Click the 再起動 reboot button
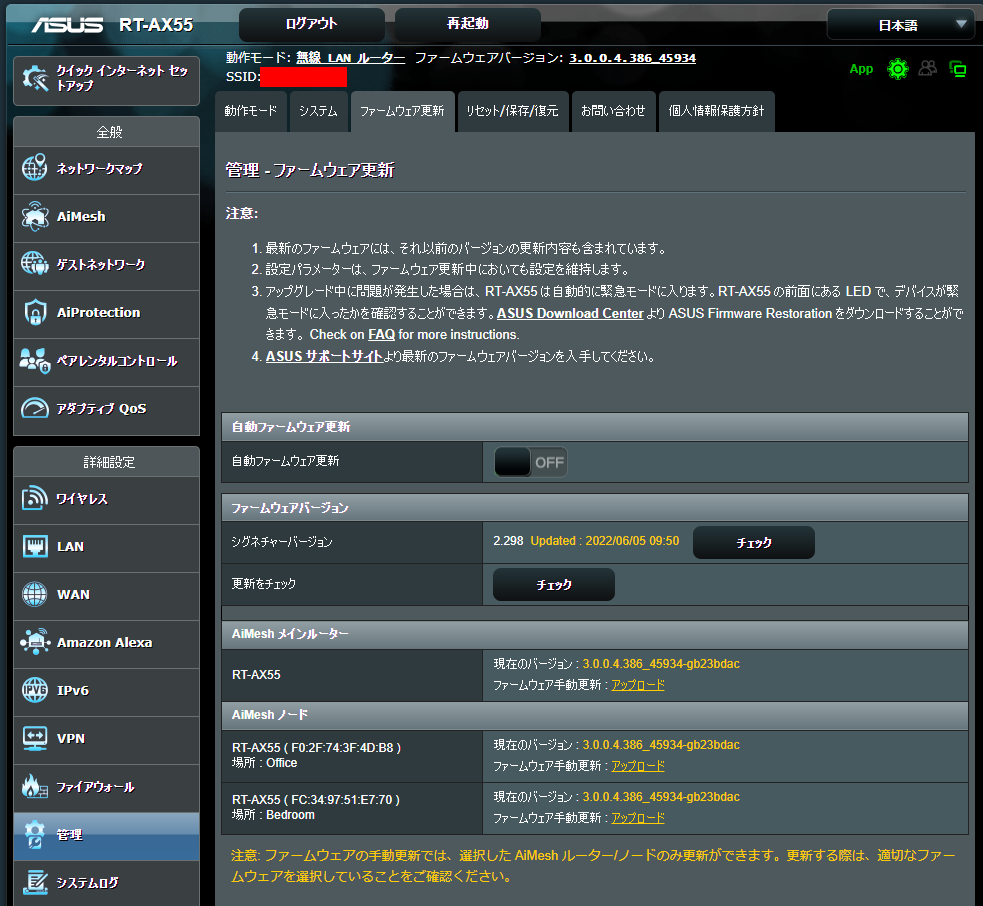Screen dimensions: 983x906 click(x=468, y=24)
